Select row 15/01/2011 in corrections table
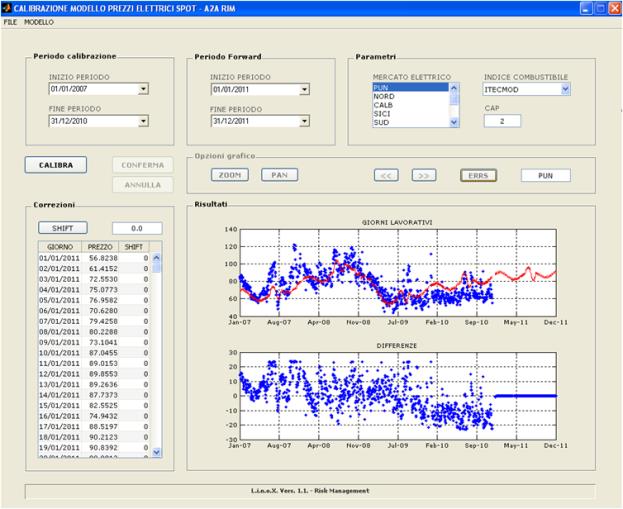The image size is (623, 509). pyautogui.click(x=94, y=406)
